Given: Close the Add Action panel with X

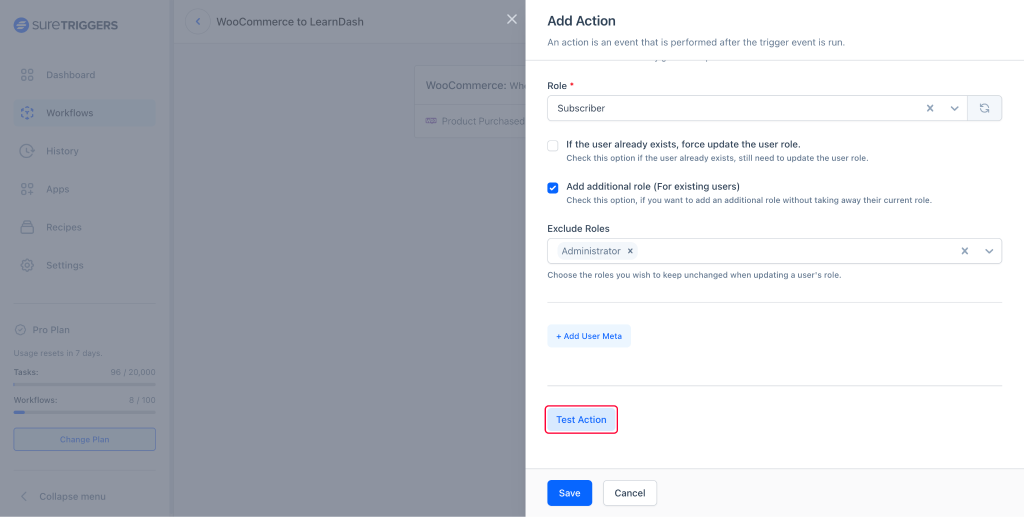Looking at the screenshot, I should (x=512, y=20).
